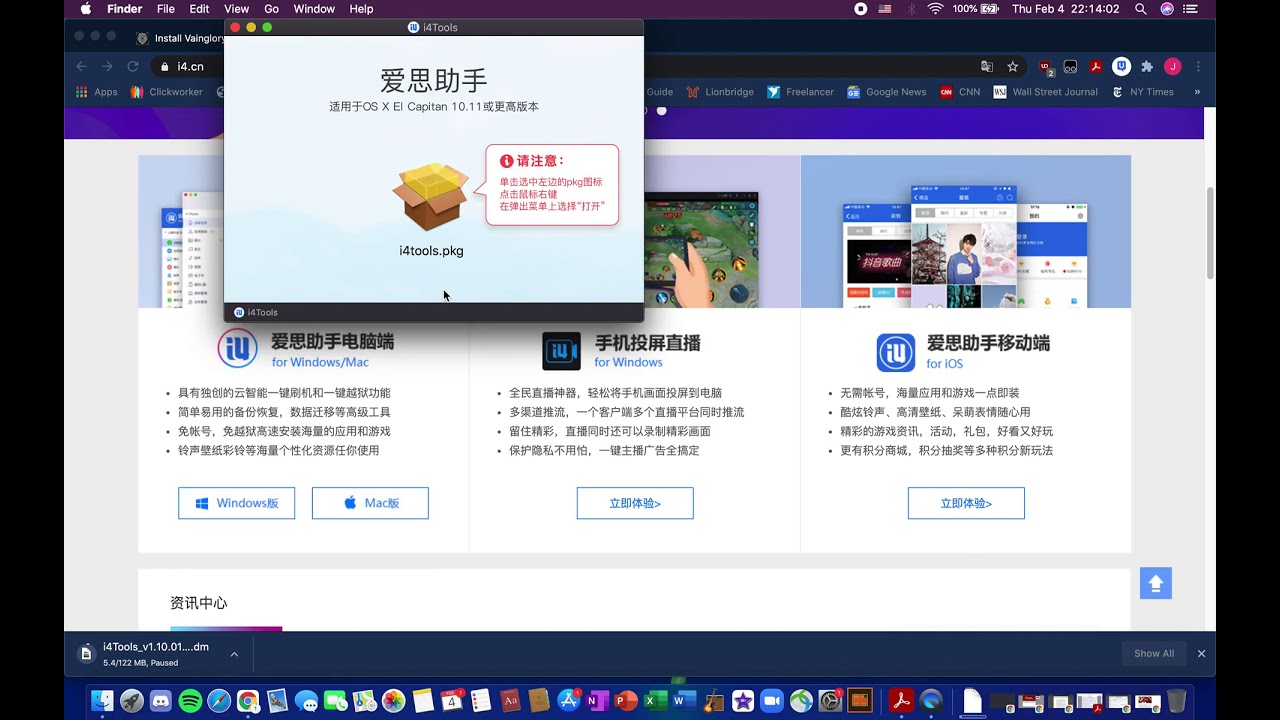1280x720 pixels.
Task: Open the Lionbridge bookmark
Action: pos(720,92)
